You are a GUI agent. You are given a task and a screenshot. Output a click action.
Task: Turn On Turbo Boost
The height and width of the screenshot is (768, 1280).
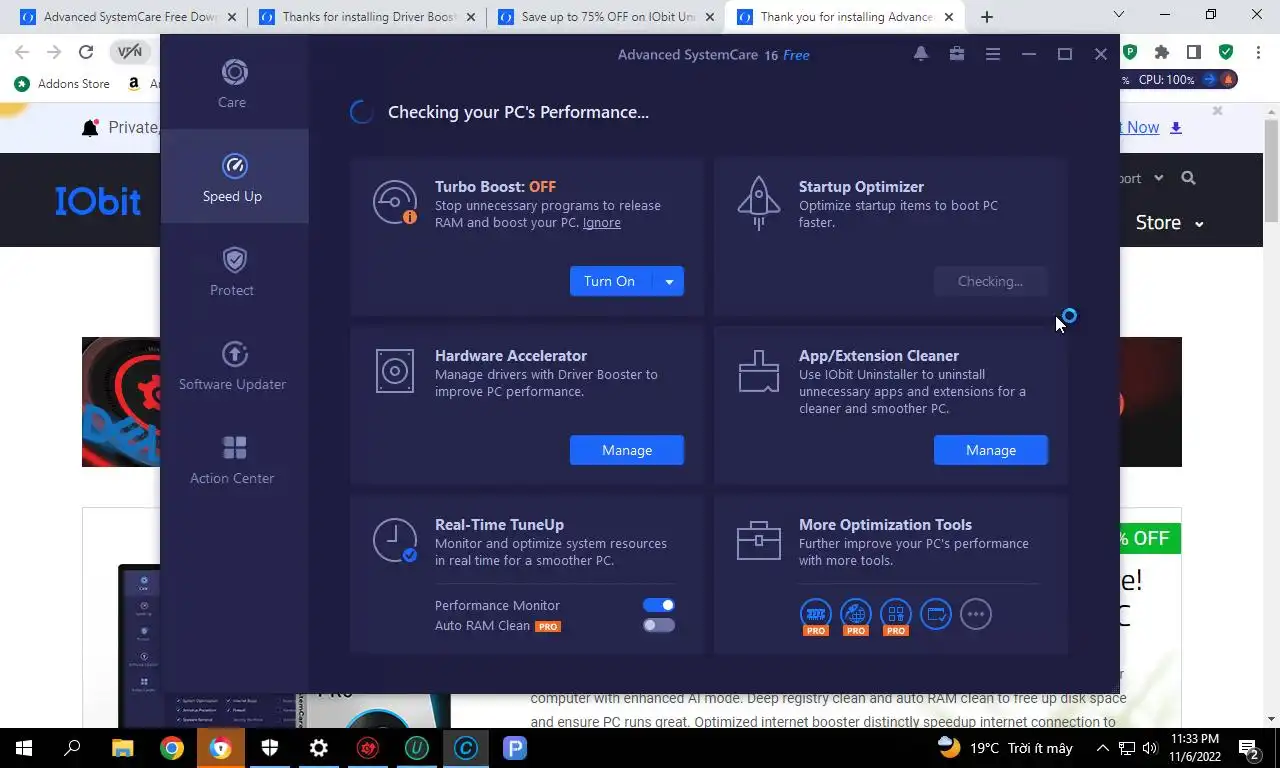[610, 281]
